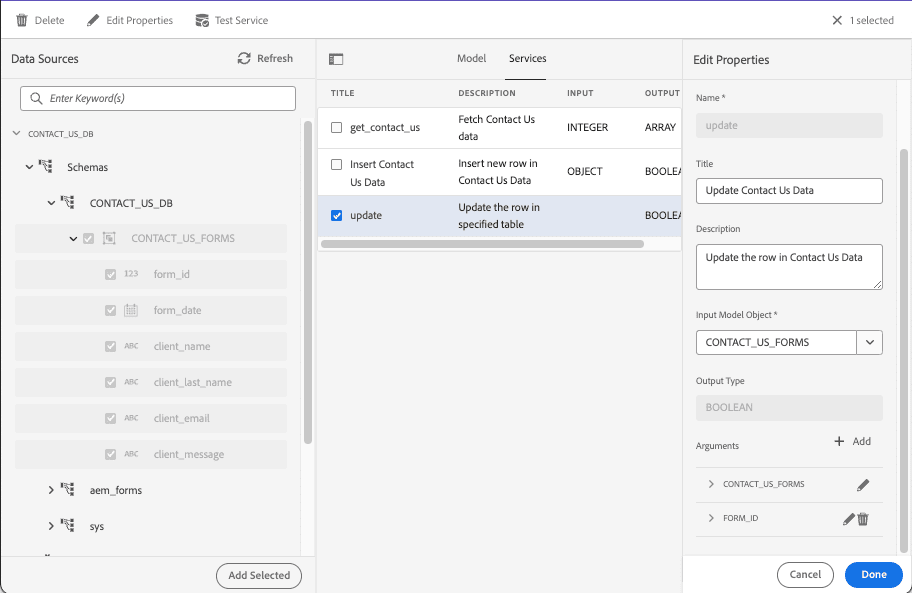Click the INPUT column header
Screen dimensions: 912x593
pos(580,93)
